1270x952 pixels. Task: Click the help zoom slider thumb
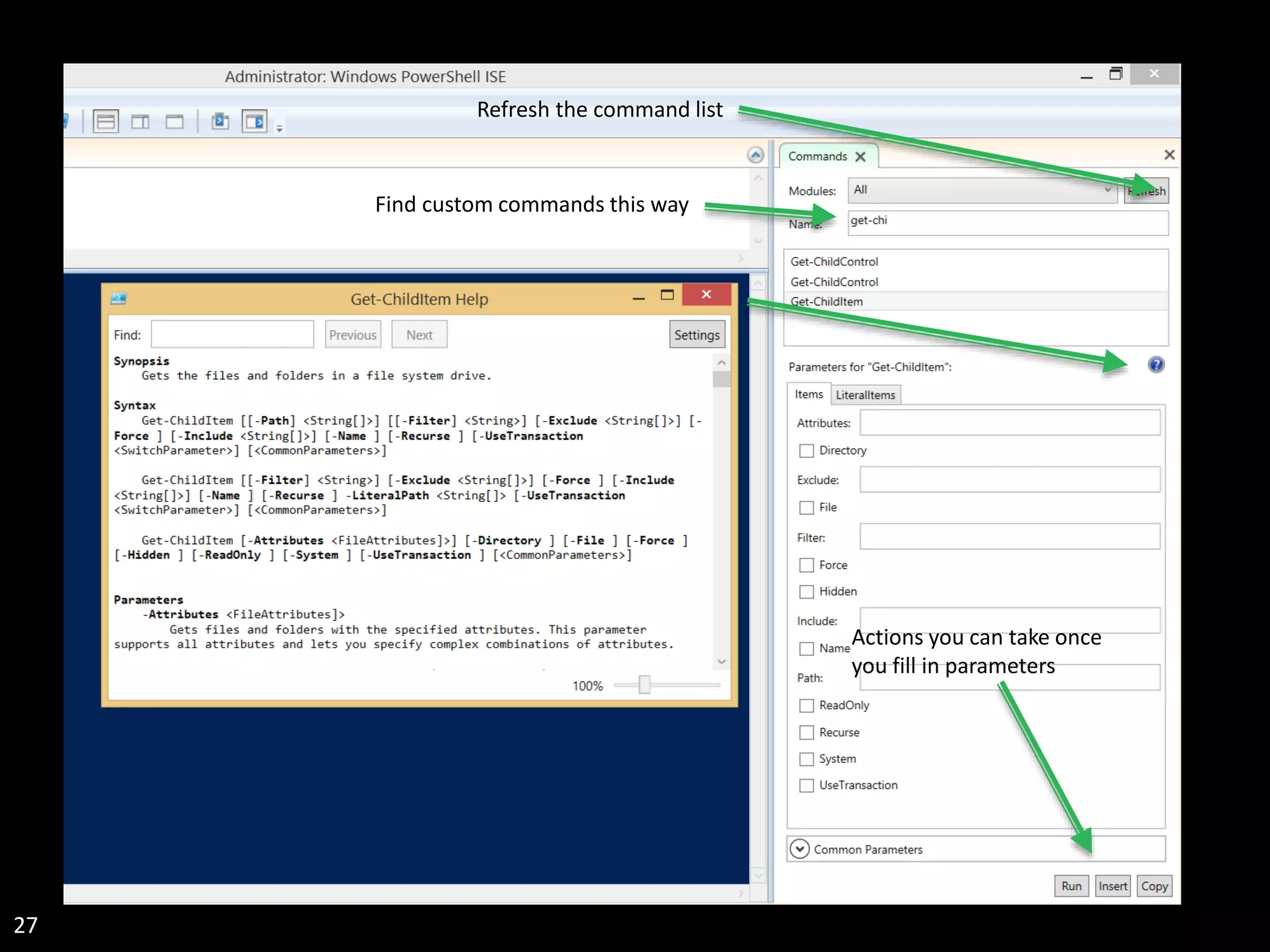[x=645, y=685]
